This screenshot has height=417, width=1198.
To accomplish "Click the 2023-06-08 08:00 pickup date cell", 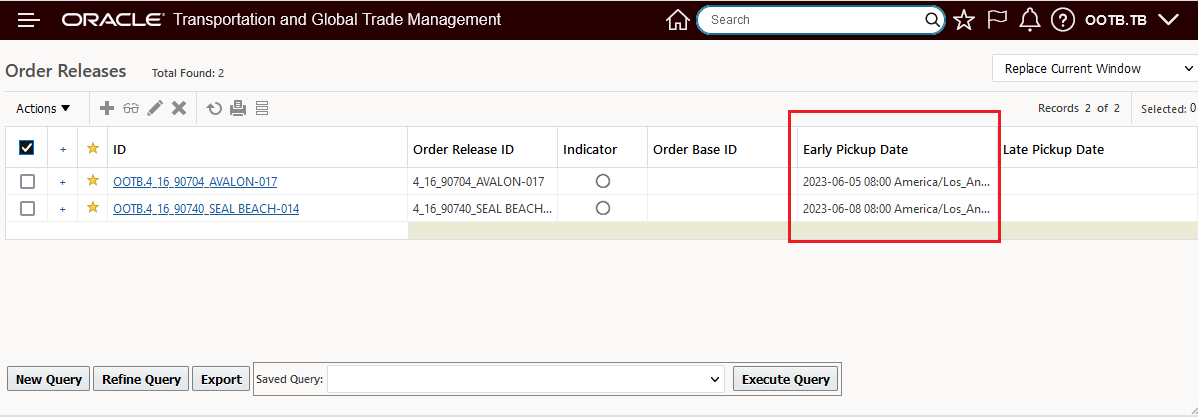I will point(896,208).
